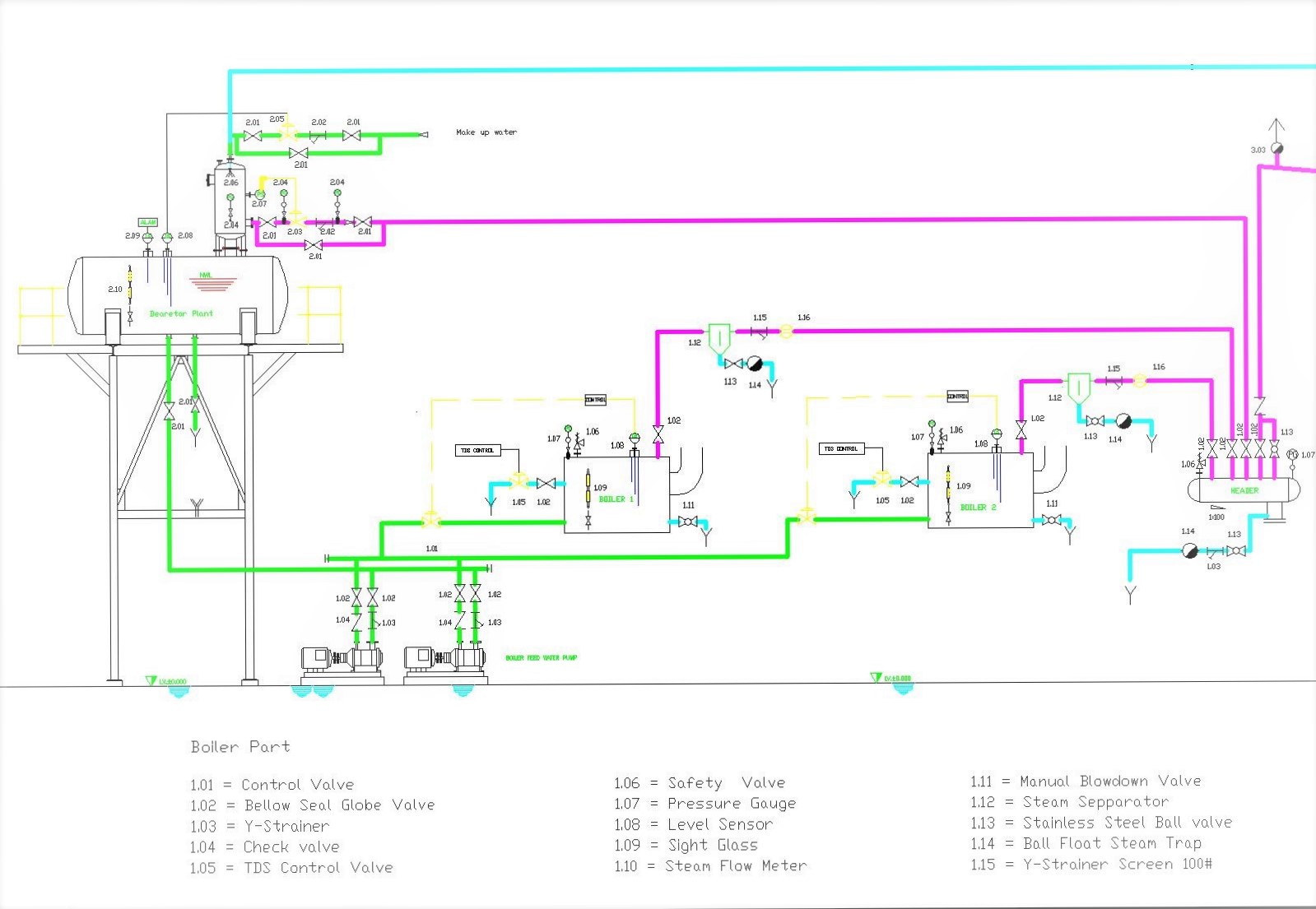Viewport: 1316px width, 909px height.
Task: Select the TDS CONTROL box for Boiler 1
Action: click(477, 450)
